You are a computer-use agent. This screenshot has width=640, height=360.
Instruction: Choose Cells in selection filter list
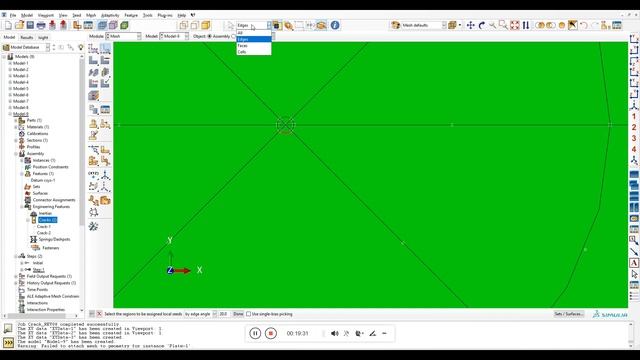coord(254,52)
